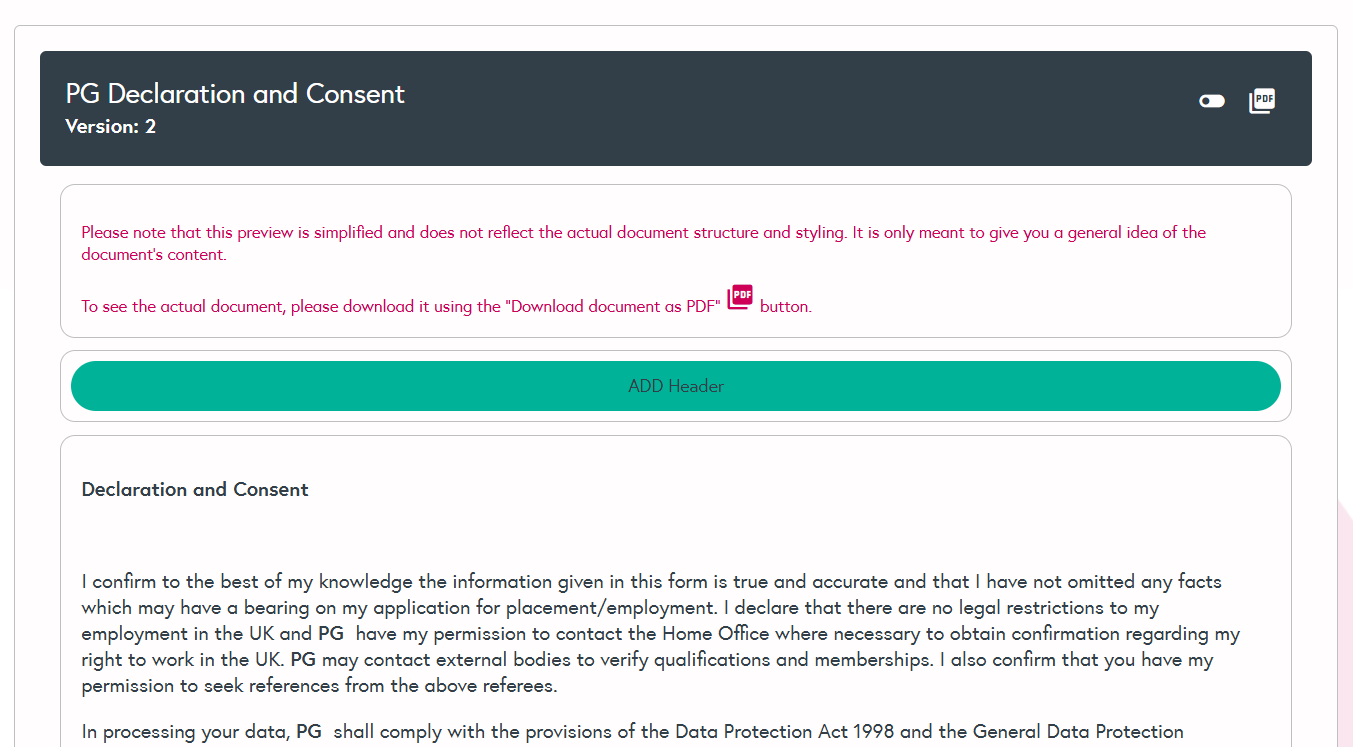This screenshot has width=1353, height=747.
Task: Click the red simplified-preview notice paragraph
Action: click(x=643, y=243)
